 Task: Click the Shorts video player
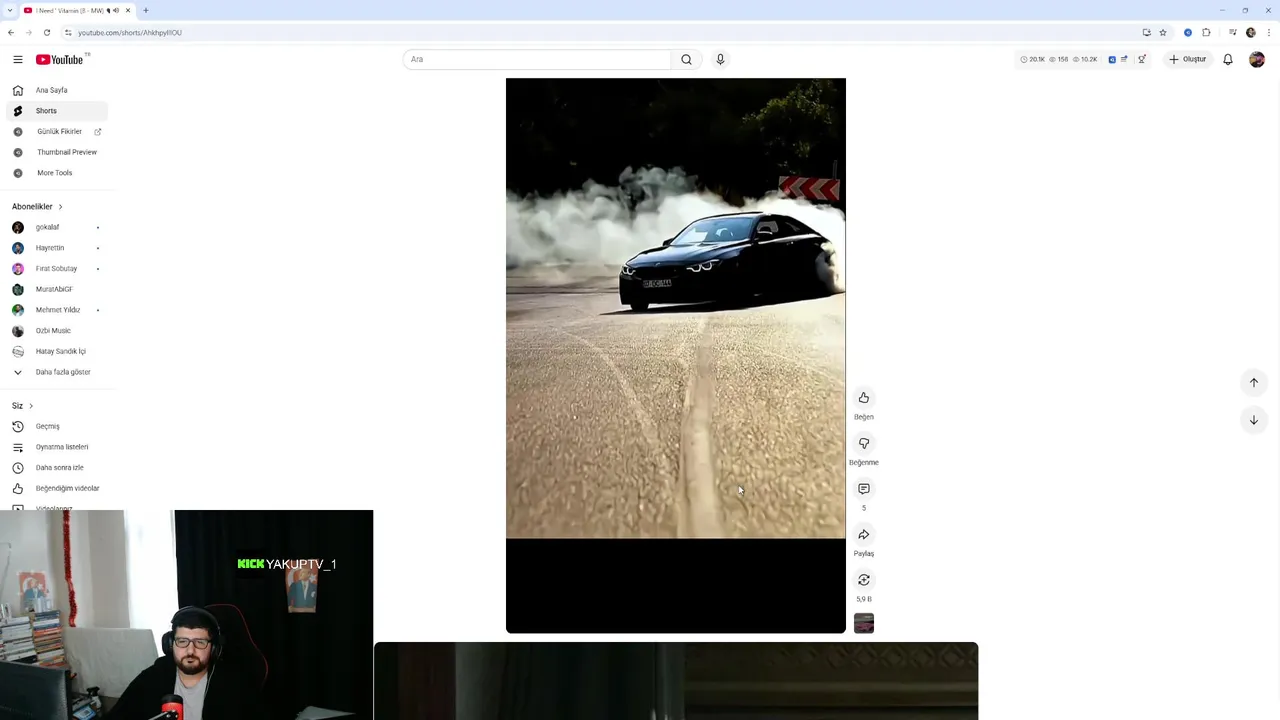pos(676,355)
